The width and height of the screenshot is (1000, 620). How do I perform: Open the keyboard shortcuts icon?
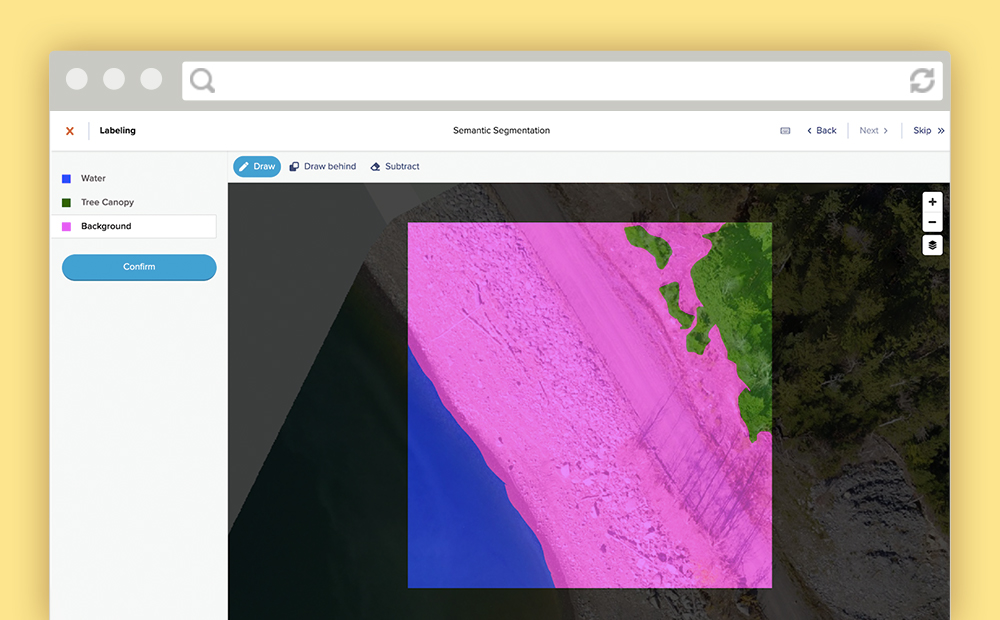point(785,130)
